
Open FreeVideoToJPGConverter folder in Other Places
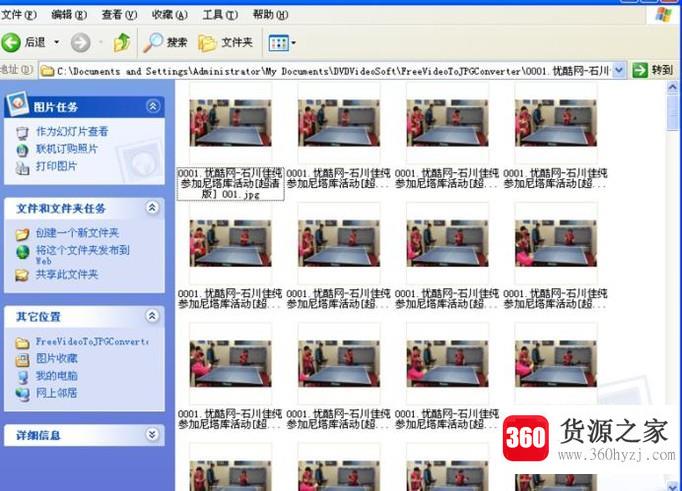tap(92, 342)
